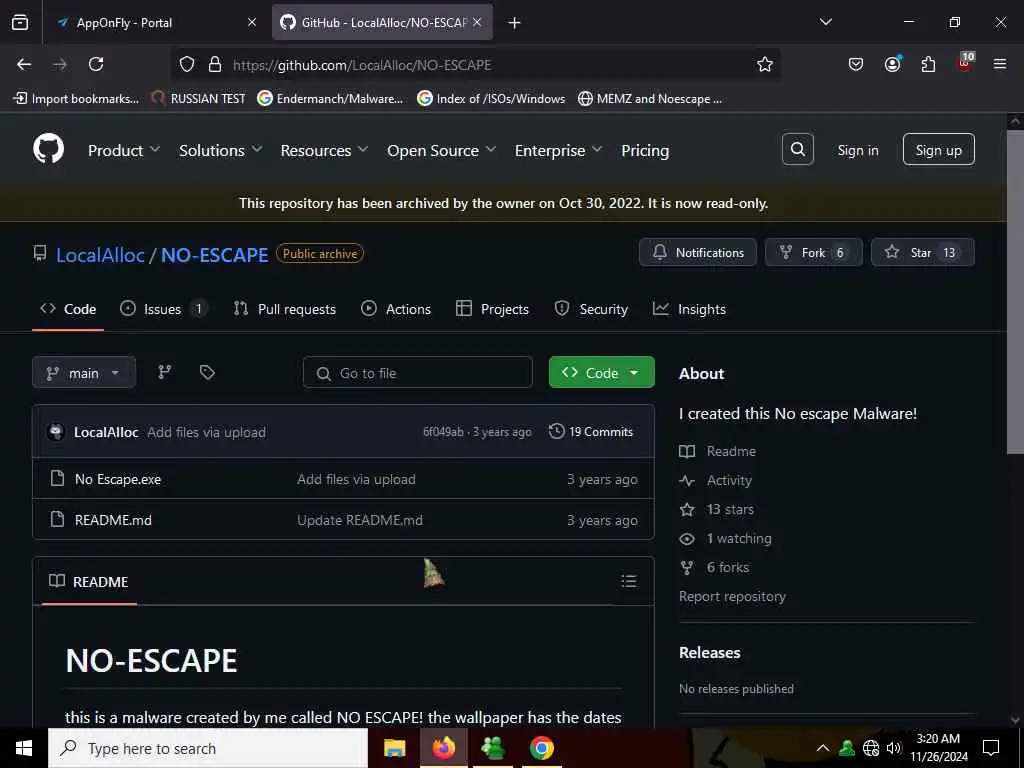Expand the Enterprise menu

558,150
